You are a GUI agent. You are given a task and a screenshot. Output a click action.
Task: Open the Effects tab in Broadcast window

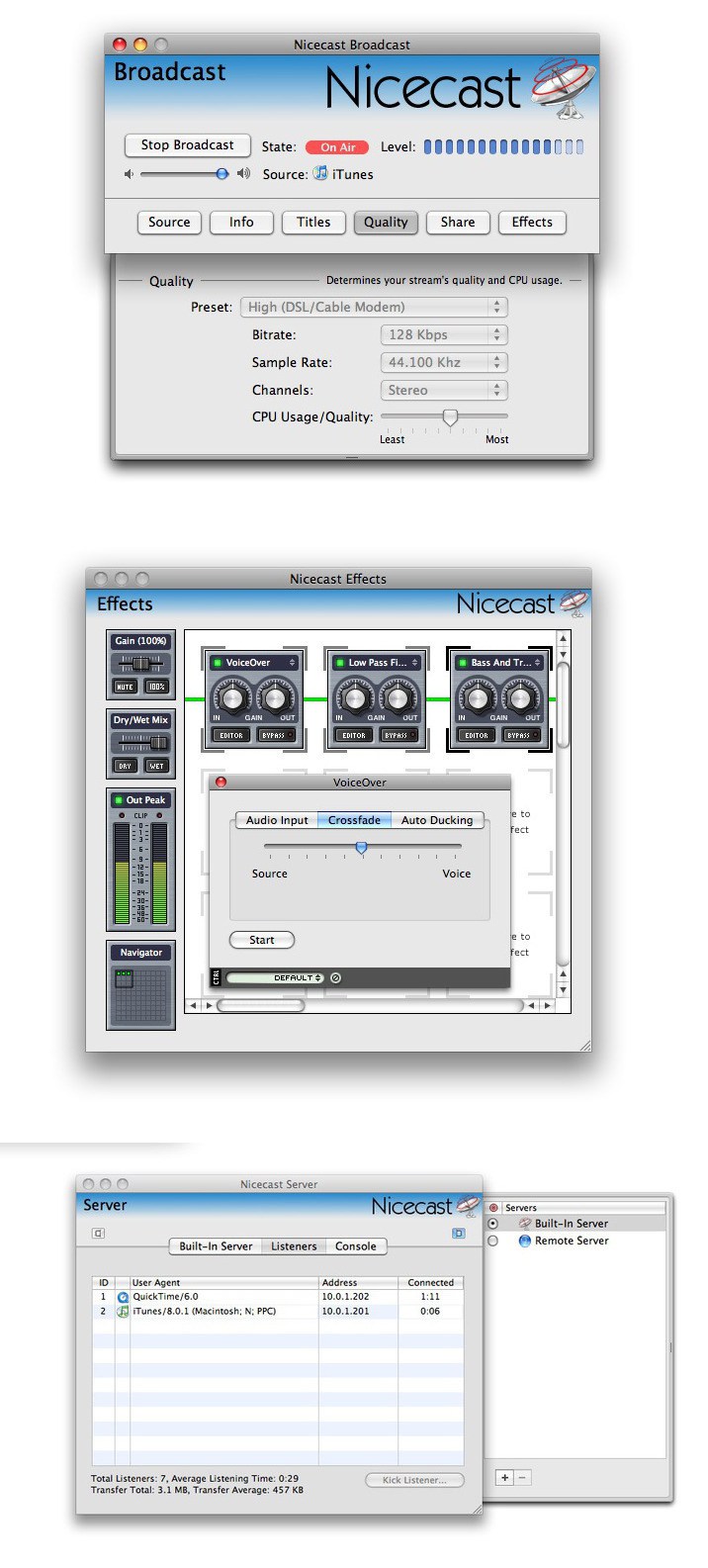532,223
